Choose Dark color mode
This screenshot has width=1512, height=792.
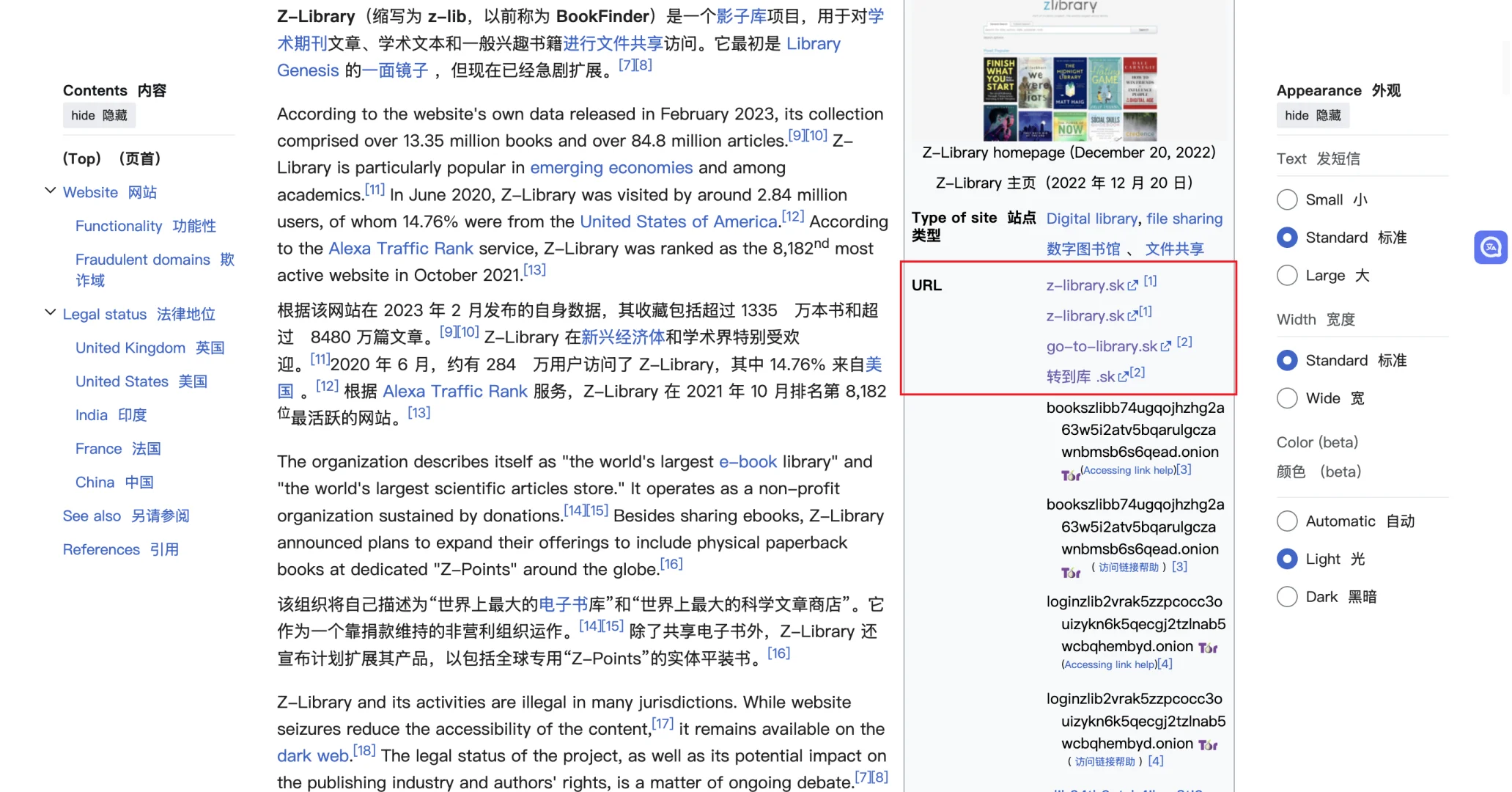point(1287,597)
